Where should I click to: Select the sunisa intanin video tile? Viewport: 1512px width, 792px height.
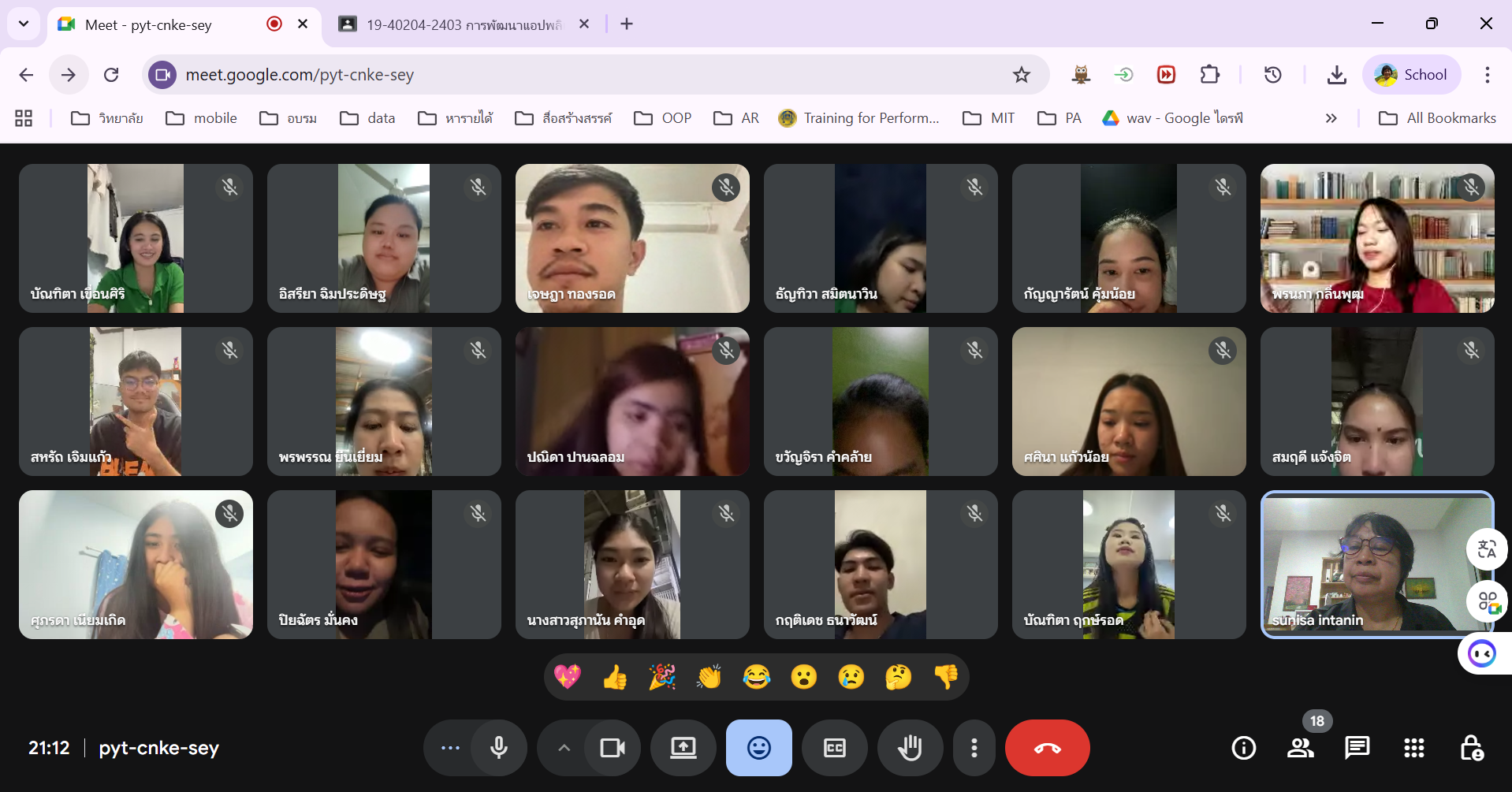point(1376,564)
